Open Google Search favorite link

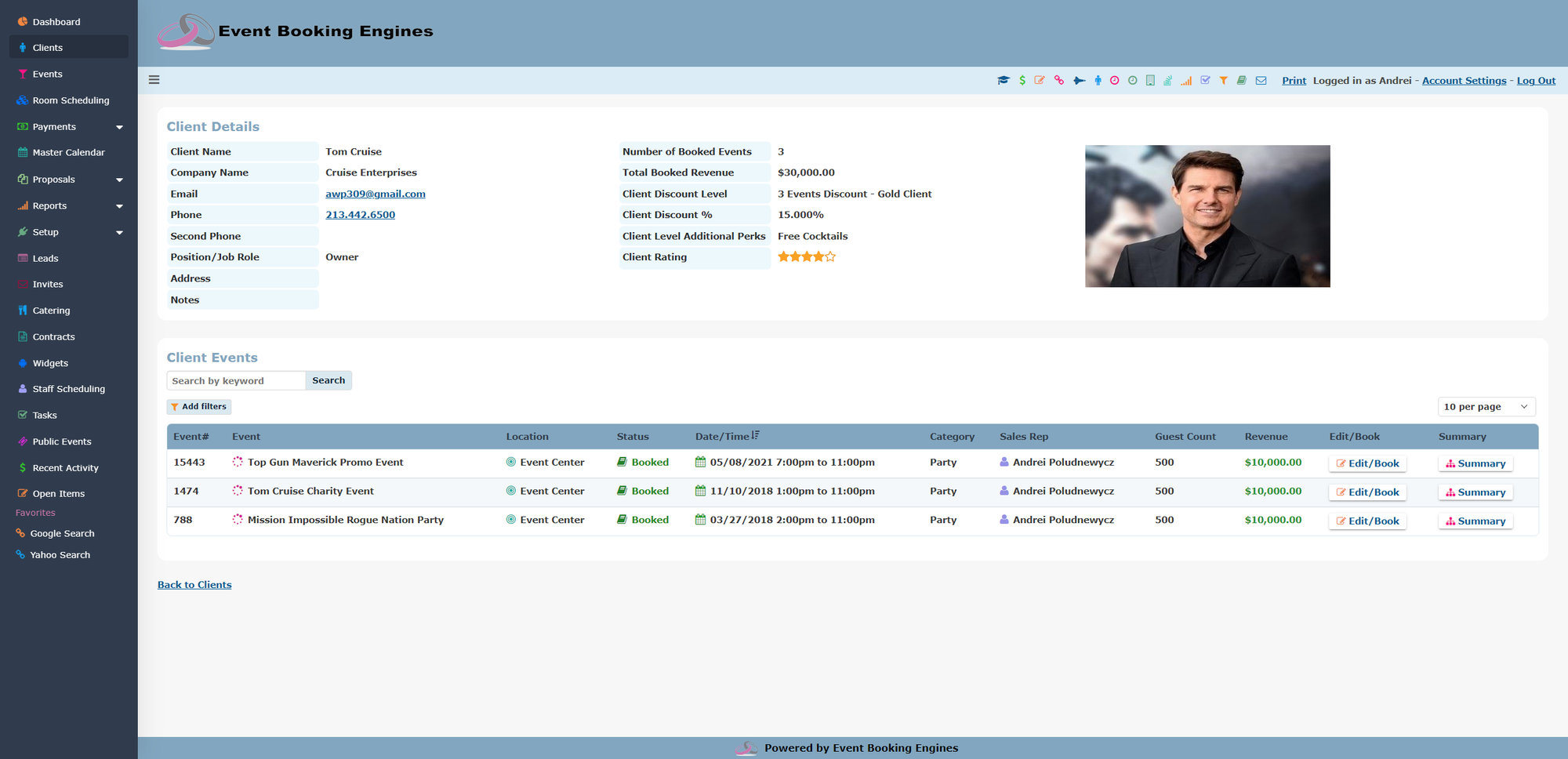[x=62, y=533]
